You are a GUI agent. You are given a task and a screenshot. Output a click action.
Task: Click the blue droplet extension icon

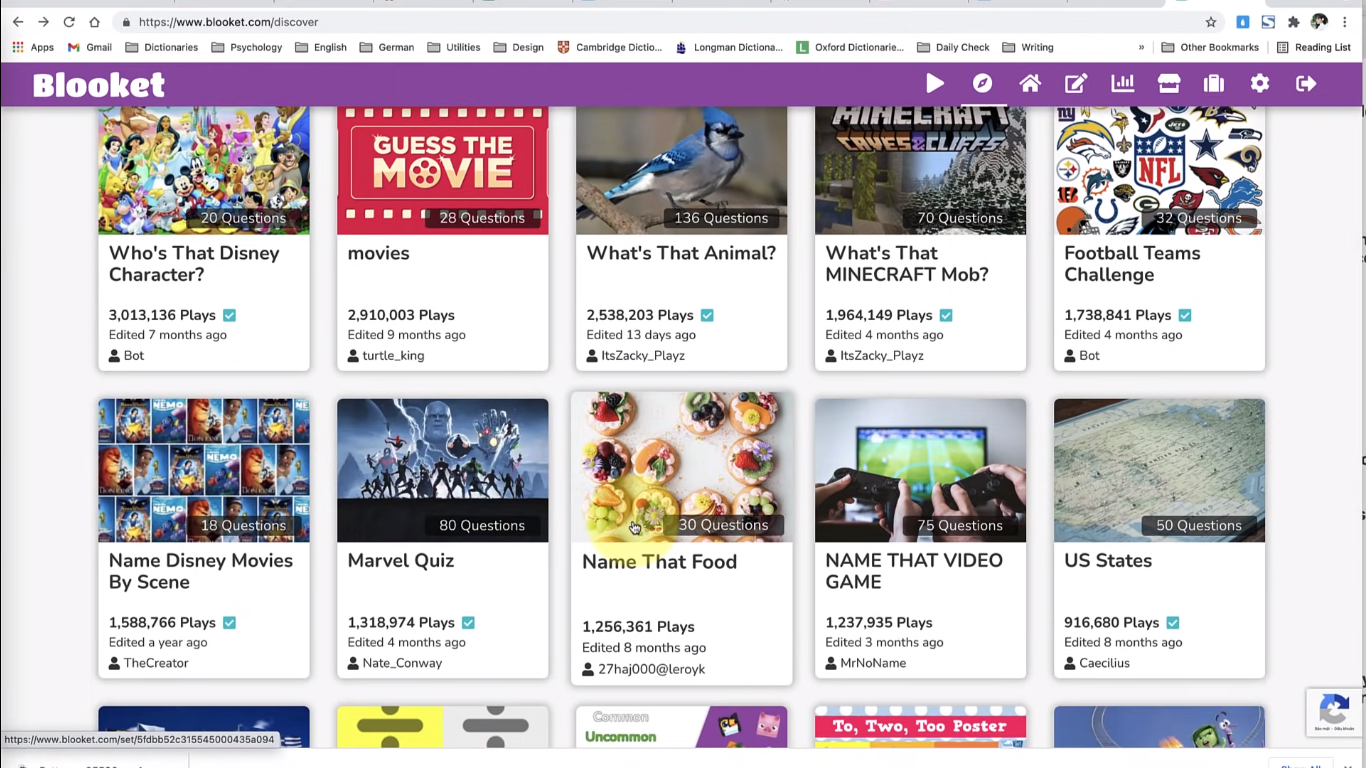pos(1242,22)
